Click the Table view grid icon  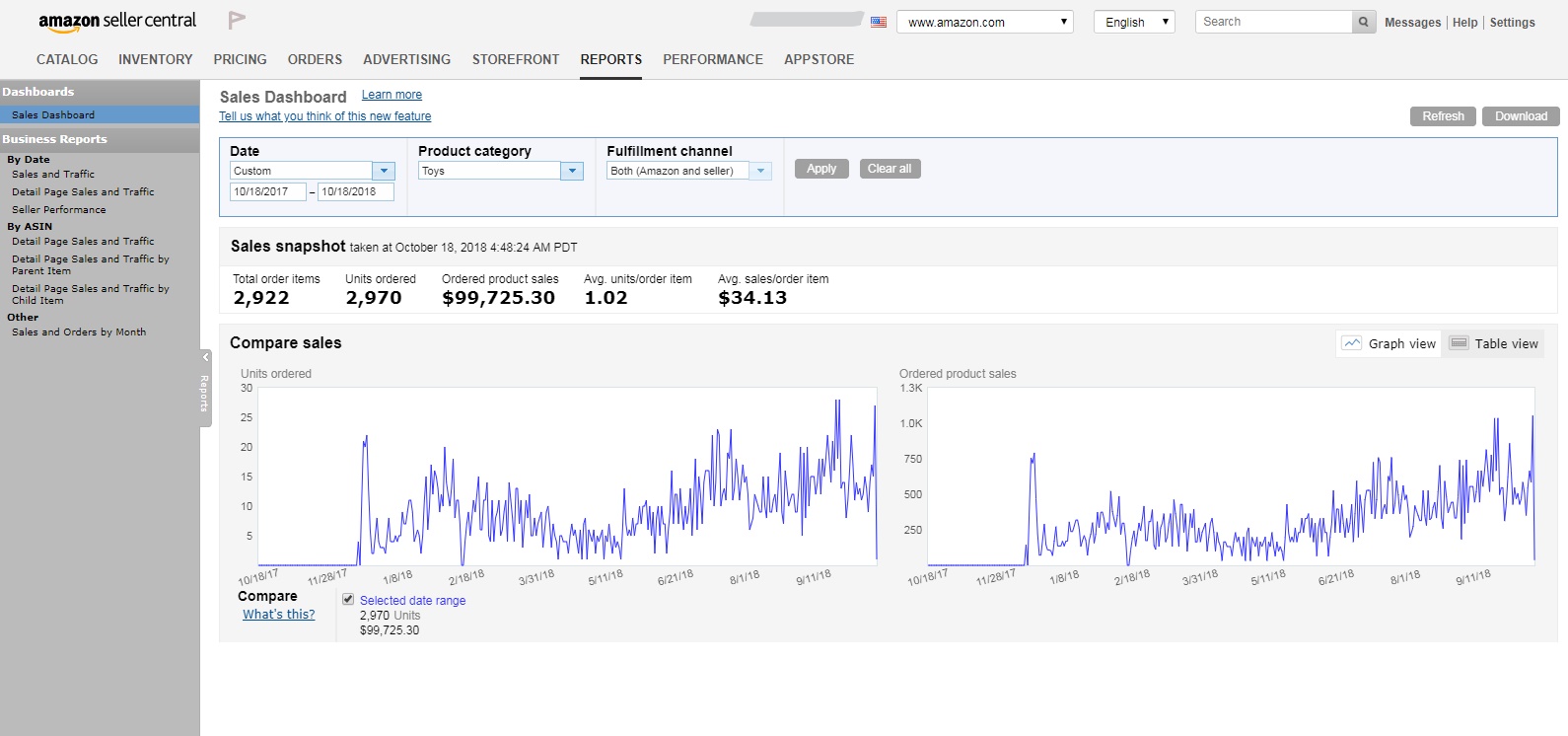click(x=1460, y=343)
